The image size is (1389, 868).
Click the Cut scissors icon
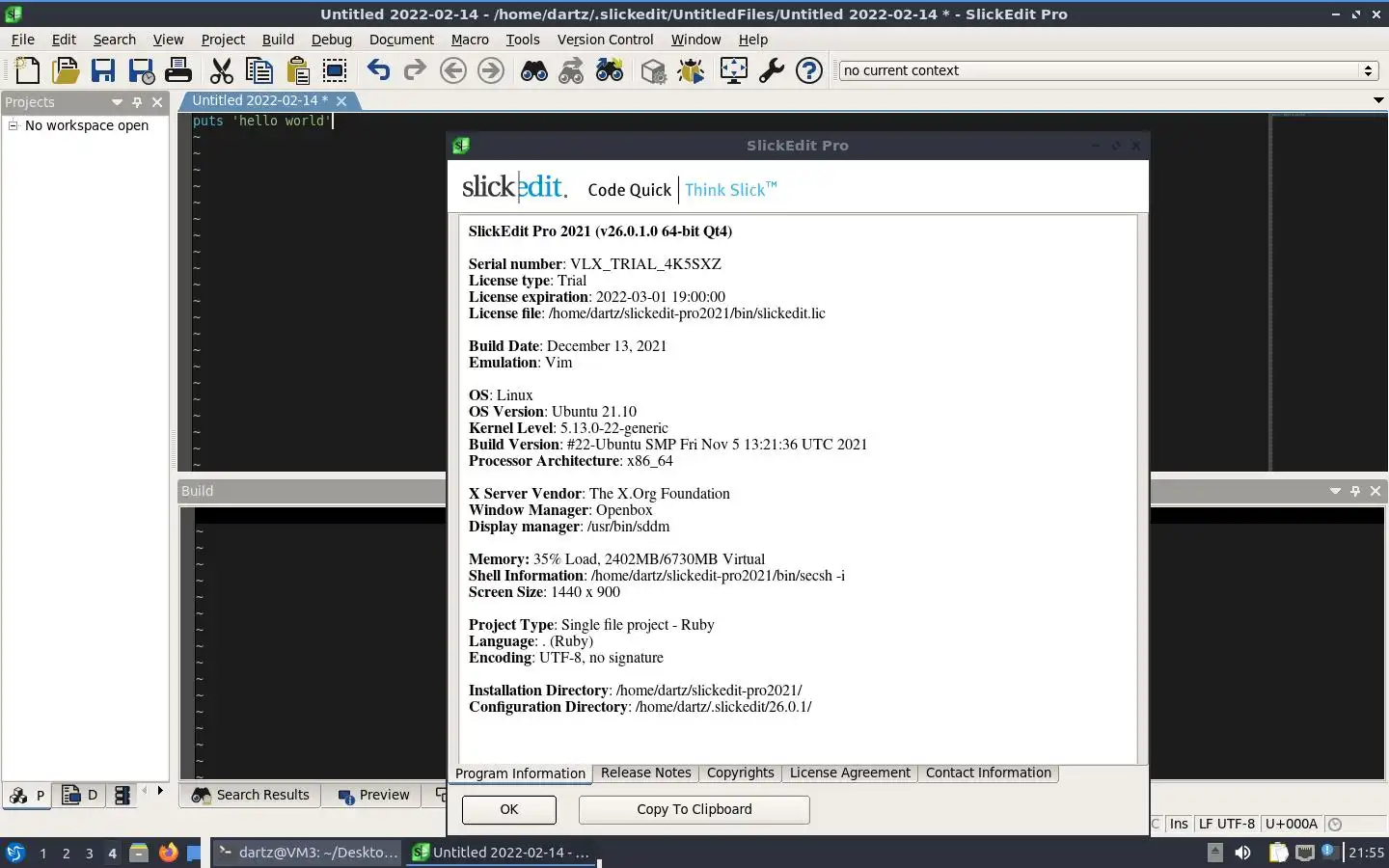[222, 70]
